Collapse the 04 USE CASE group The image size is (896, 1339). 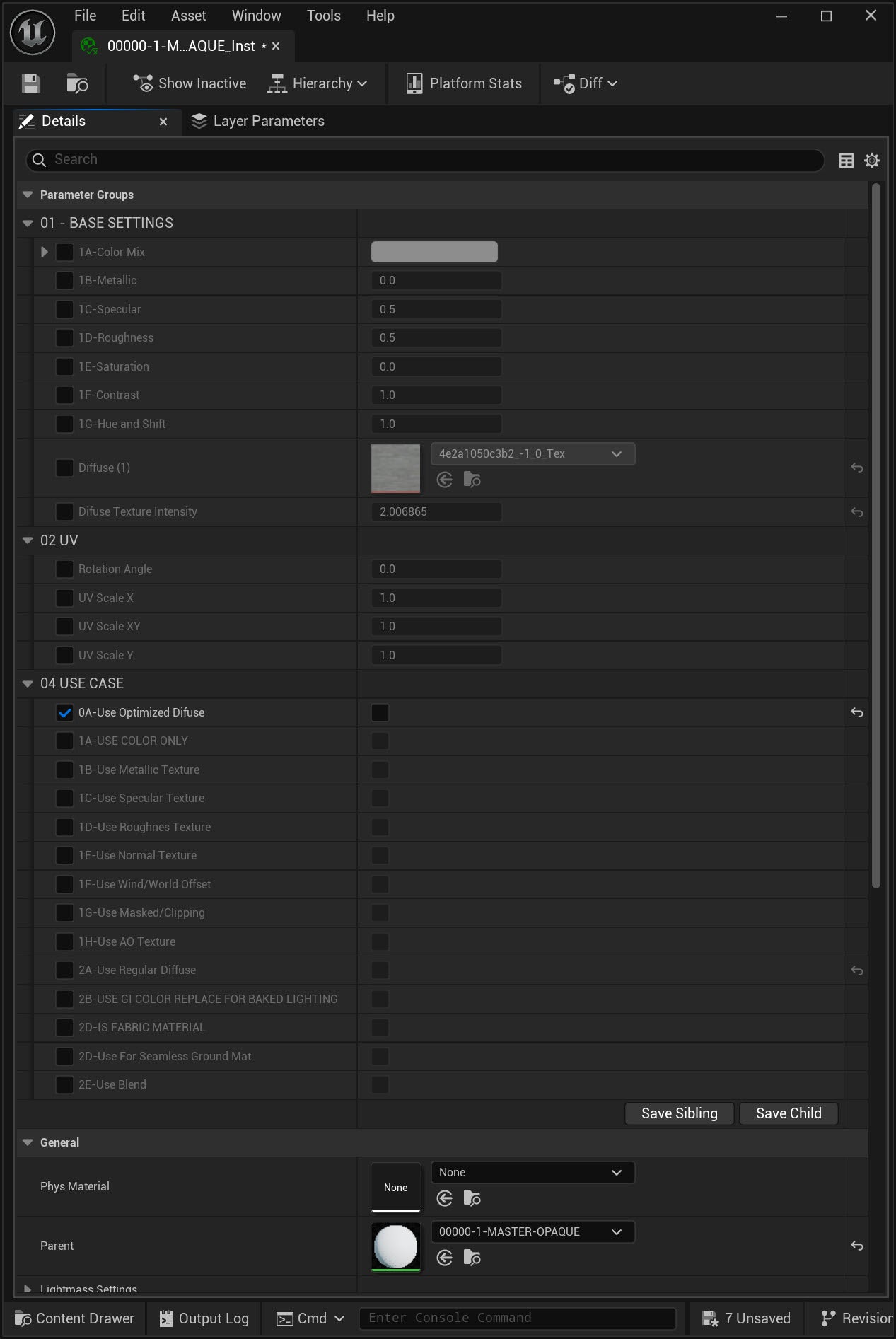[28, 684]
